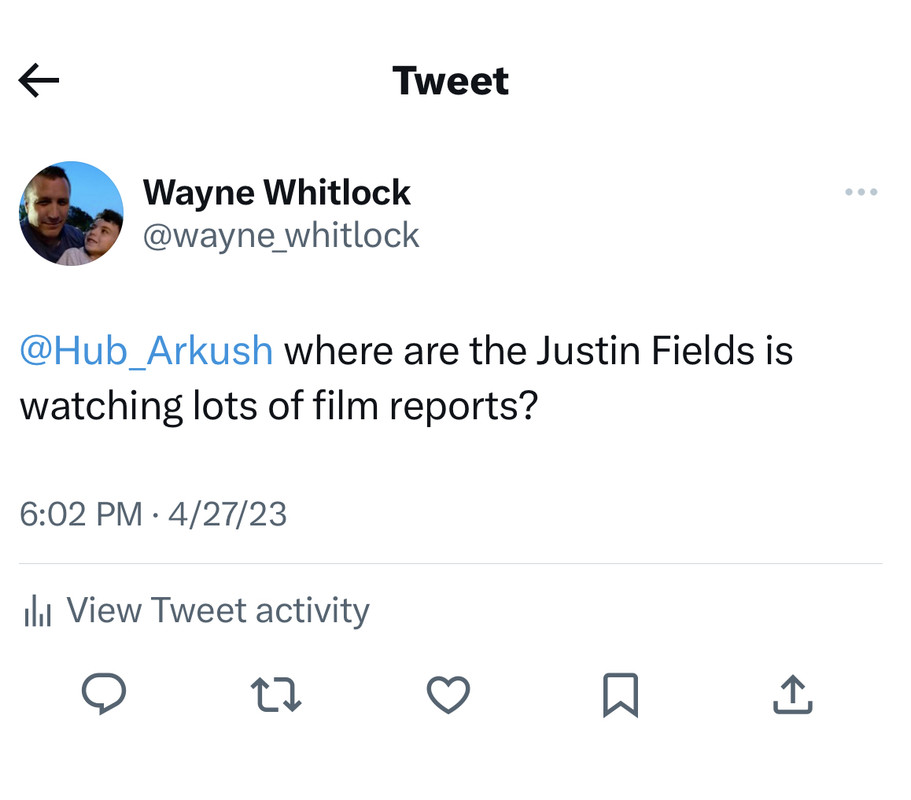
Task: Go back using the arrow icon
Action: (39, 80)
